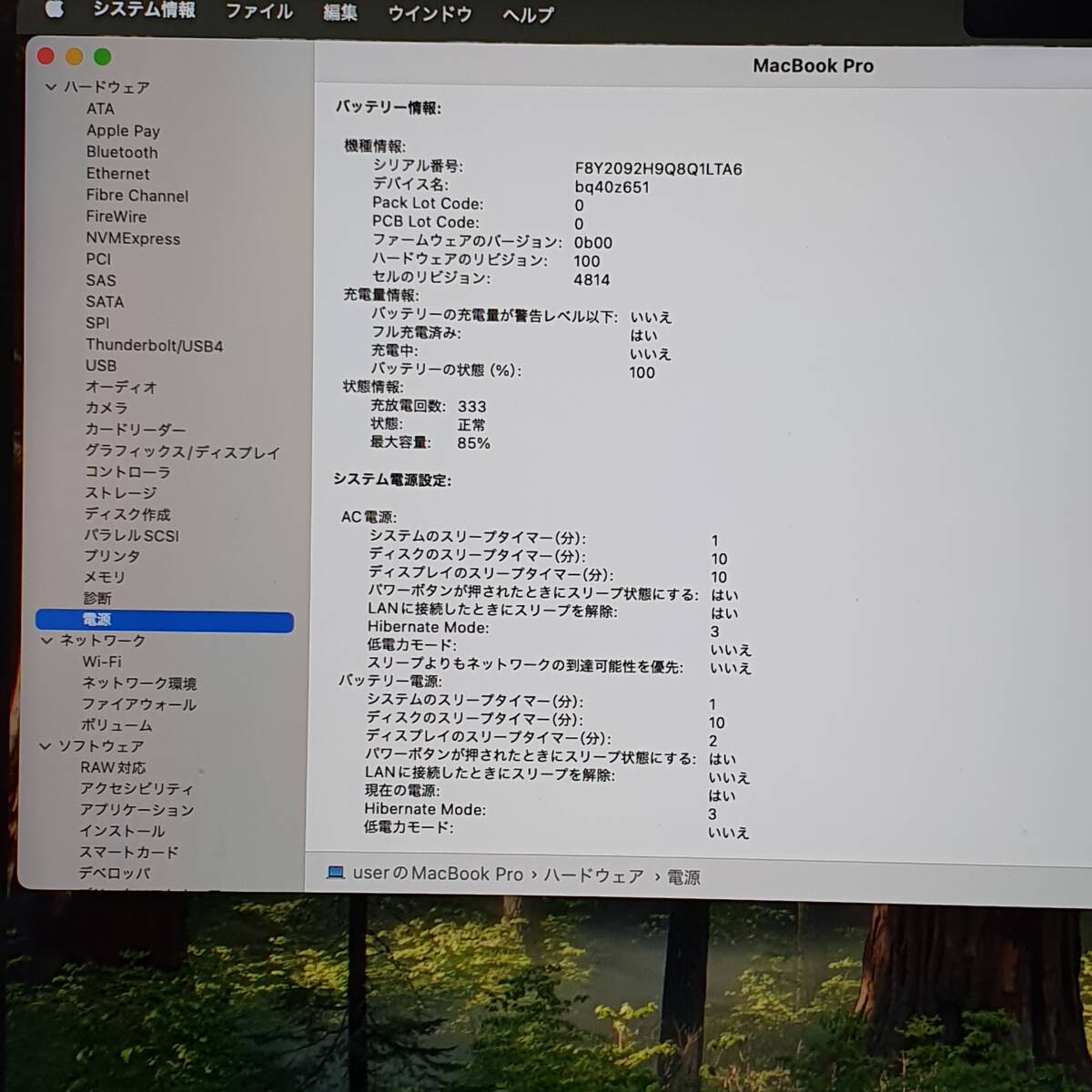1092x1092 pixels.
Task: Collapse the ハードウェア section chevron
Action: (51, 87)
